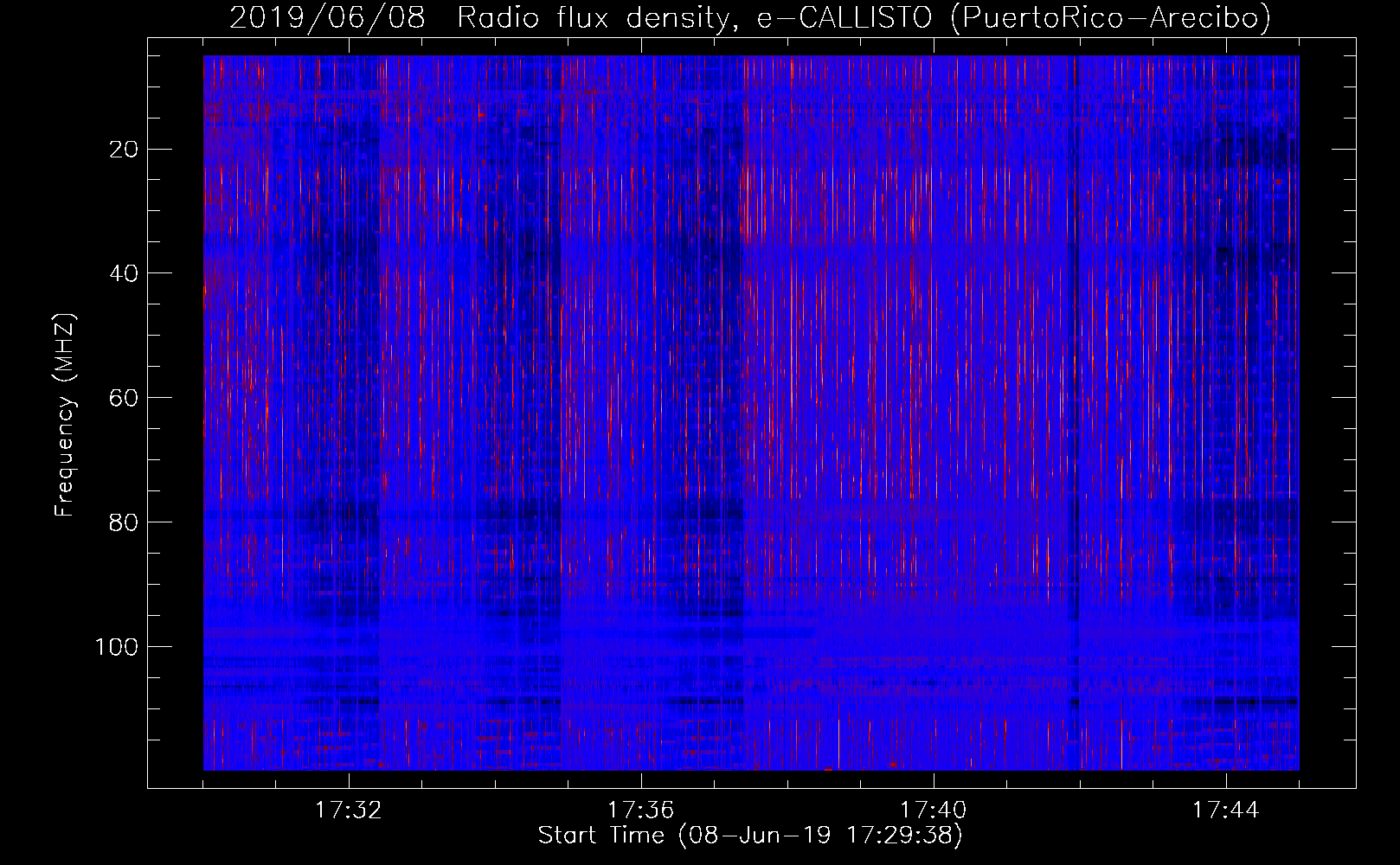Click the 17:44 time tick label
Screen dimensions: 1400x865
point(1225,811)
